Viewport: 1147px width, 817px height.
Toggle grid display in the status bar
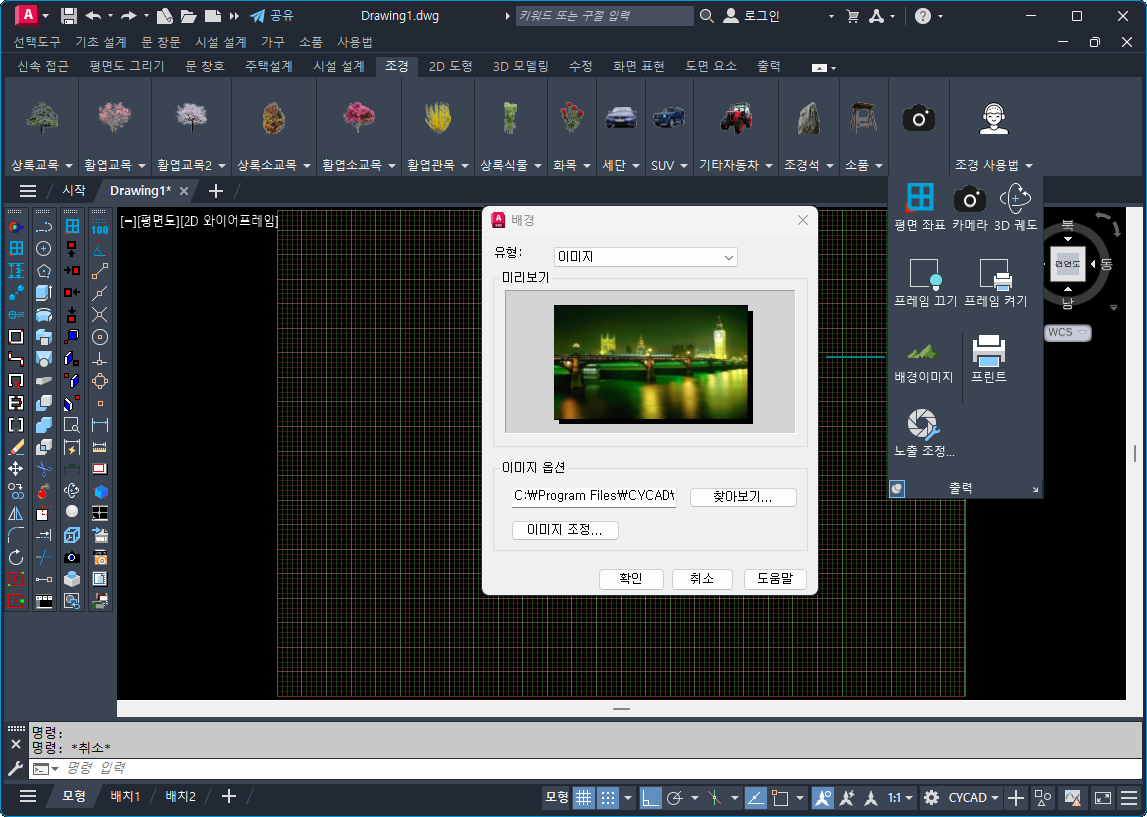[x=583, y=798]
